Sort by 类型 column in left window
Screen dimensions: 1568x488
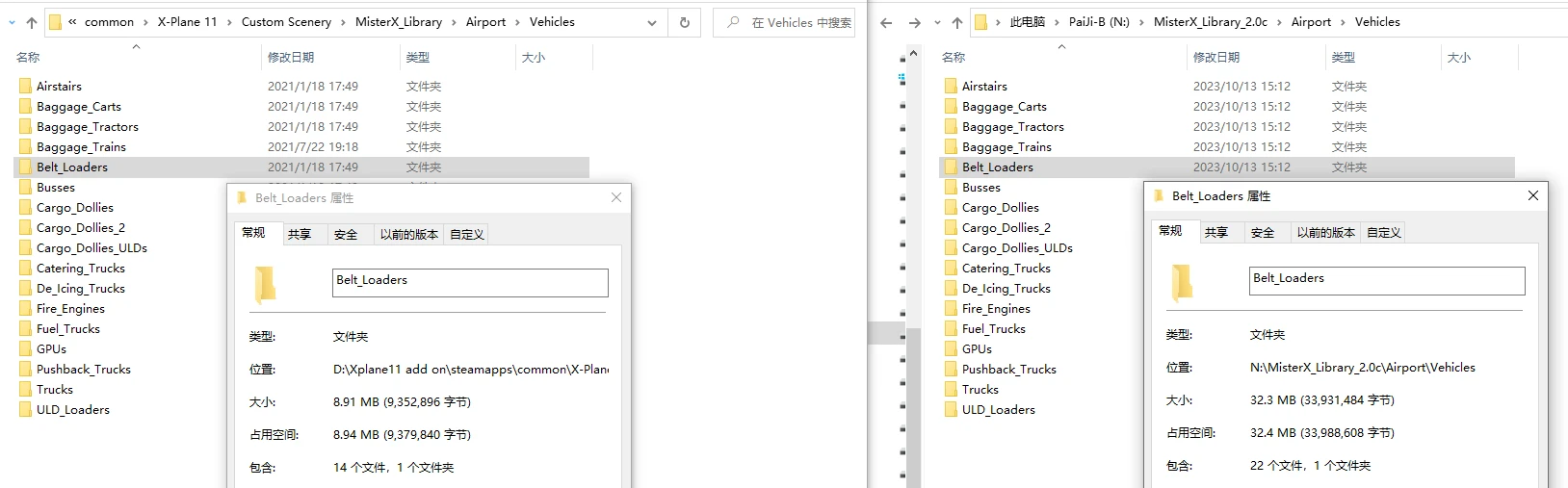(x=418, y=58)
